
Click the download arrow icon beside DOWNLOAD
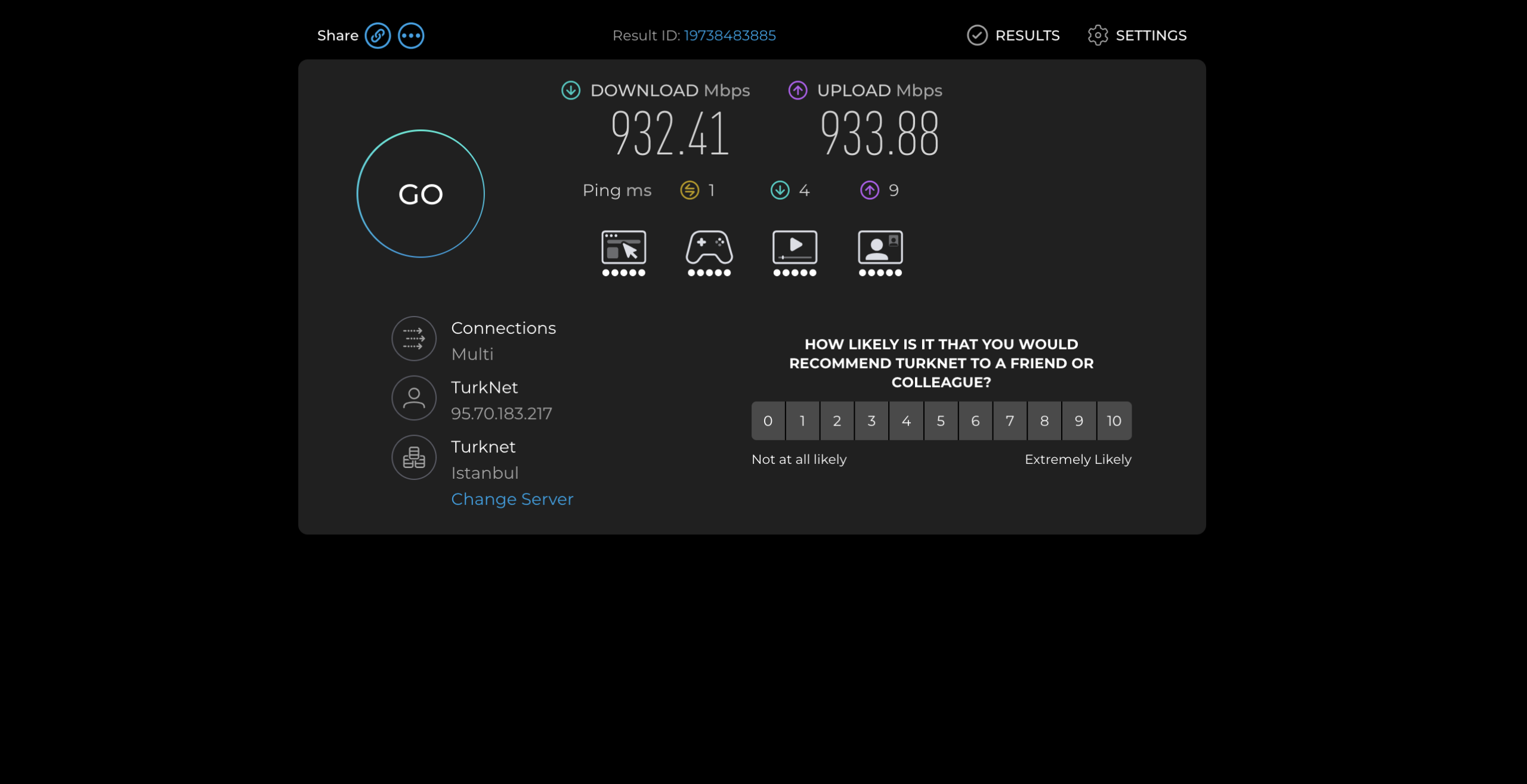coord(571,91)
